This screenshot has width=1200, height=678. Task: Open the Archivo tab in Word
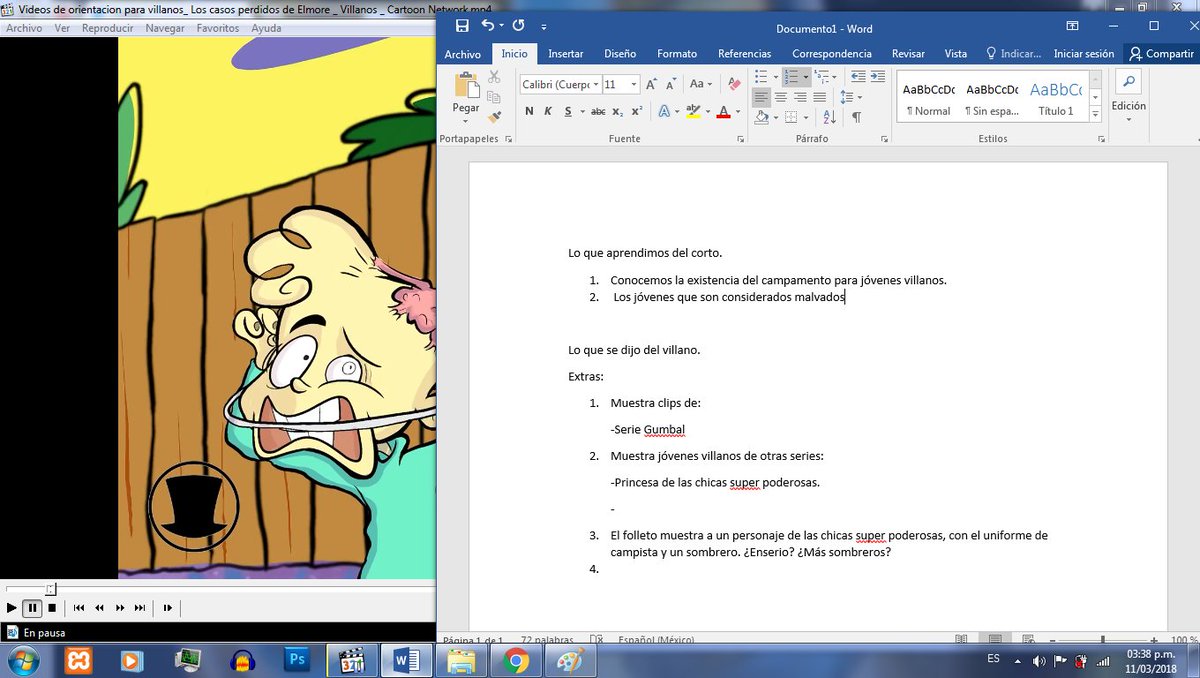pyautogui.click(x=462, y=54)
